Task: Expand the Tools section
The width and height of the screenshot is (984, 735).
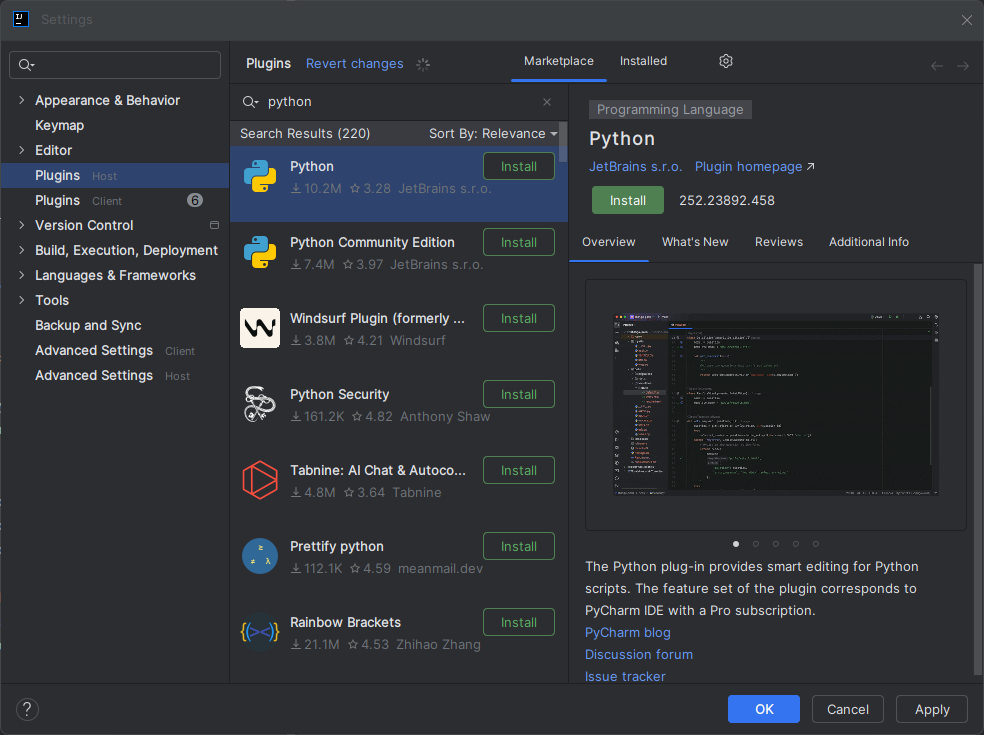Action: coord(21,300)
